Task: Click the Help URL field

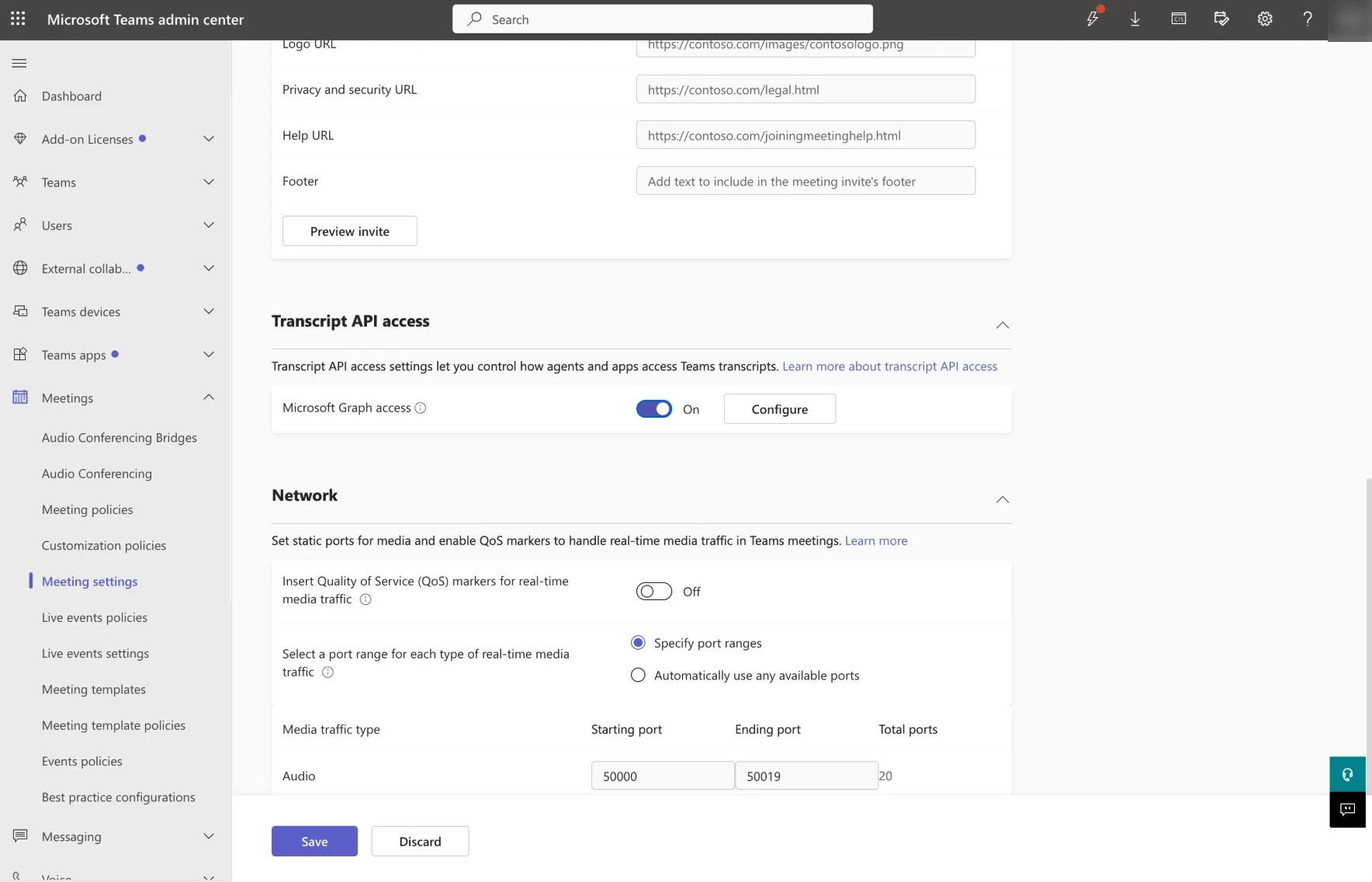Action: 806,135
